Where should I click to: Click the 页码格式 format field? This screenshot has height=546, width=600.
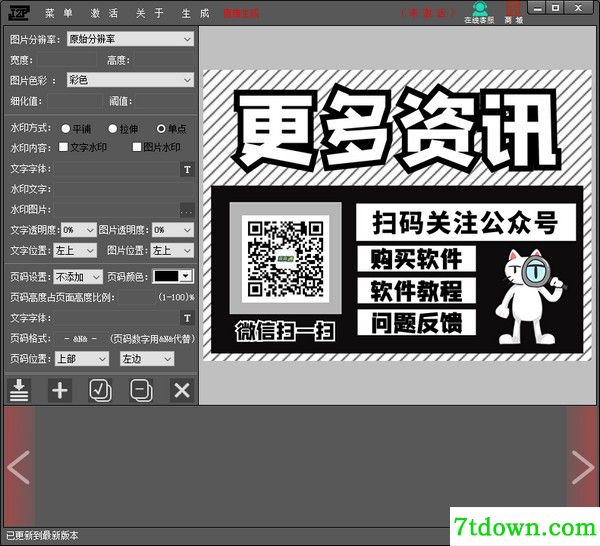point(81,339)
